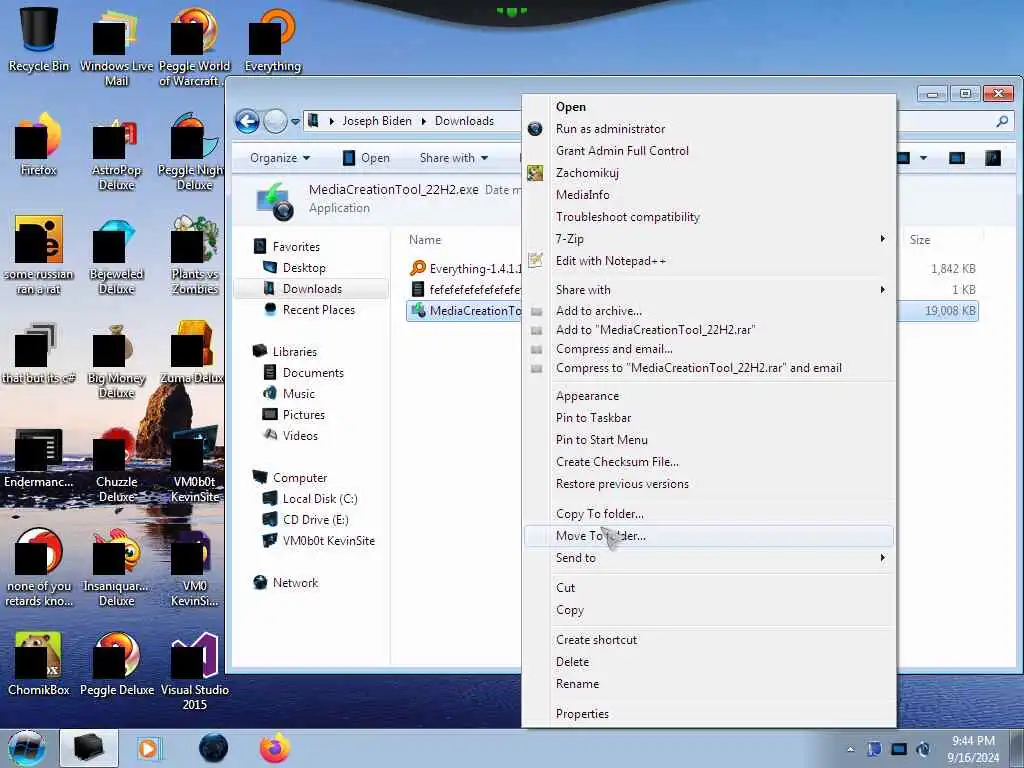Open CD Drive (E:) in sidebar
The image size is (1024, 768).
(305, 520)
